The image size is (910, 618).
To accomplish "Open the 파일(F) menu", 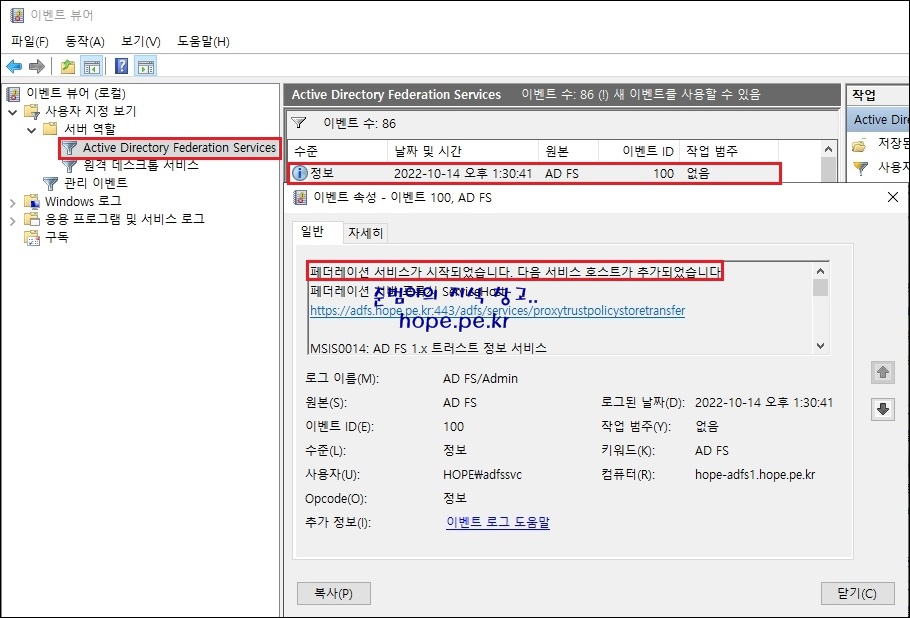I will coord(30,41).
